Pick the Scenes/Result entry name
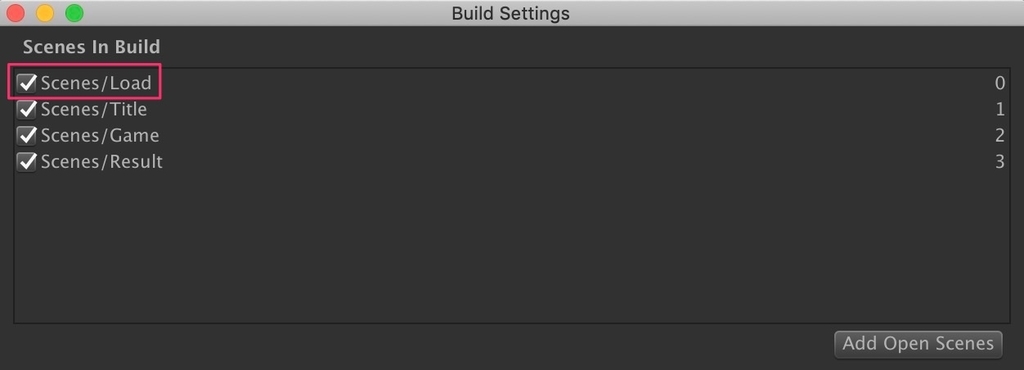Screen dimensions: 1024x370 [102, 161]
